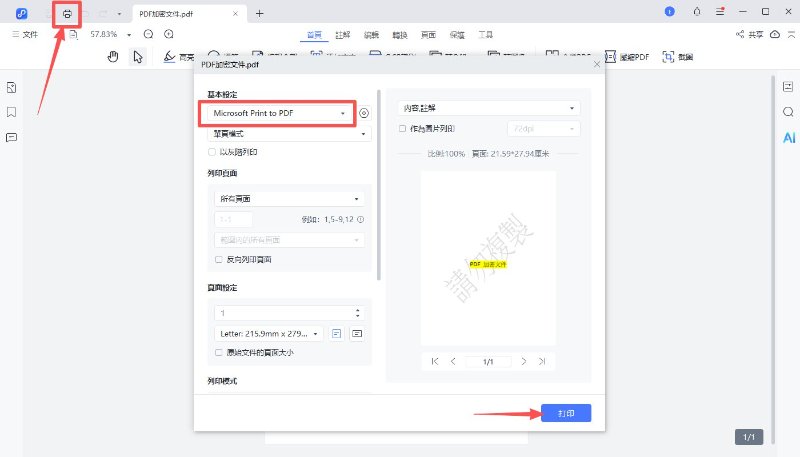800x457 pixels.
Task: Click the info icon beside 1,5-9,12 example
Action: (x=360, y=219)
